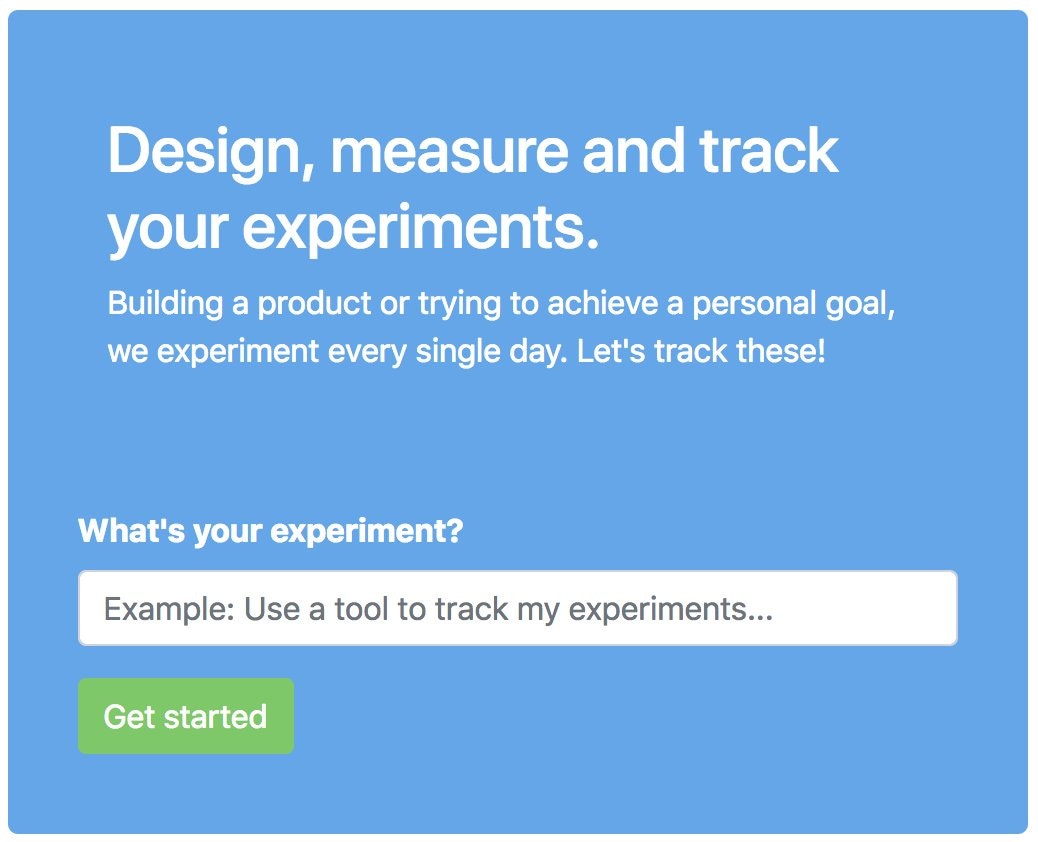1038x842 pixels.
Task: Click the "Design, measure and track" heading line
Action: click(472, 151)
